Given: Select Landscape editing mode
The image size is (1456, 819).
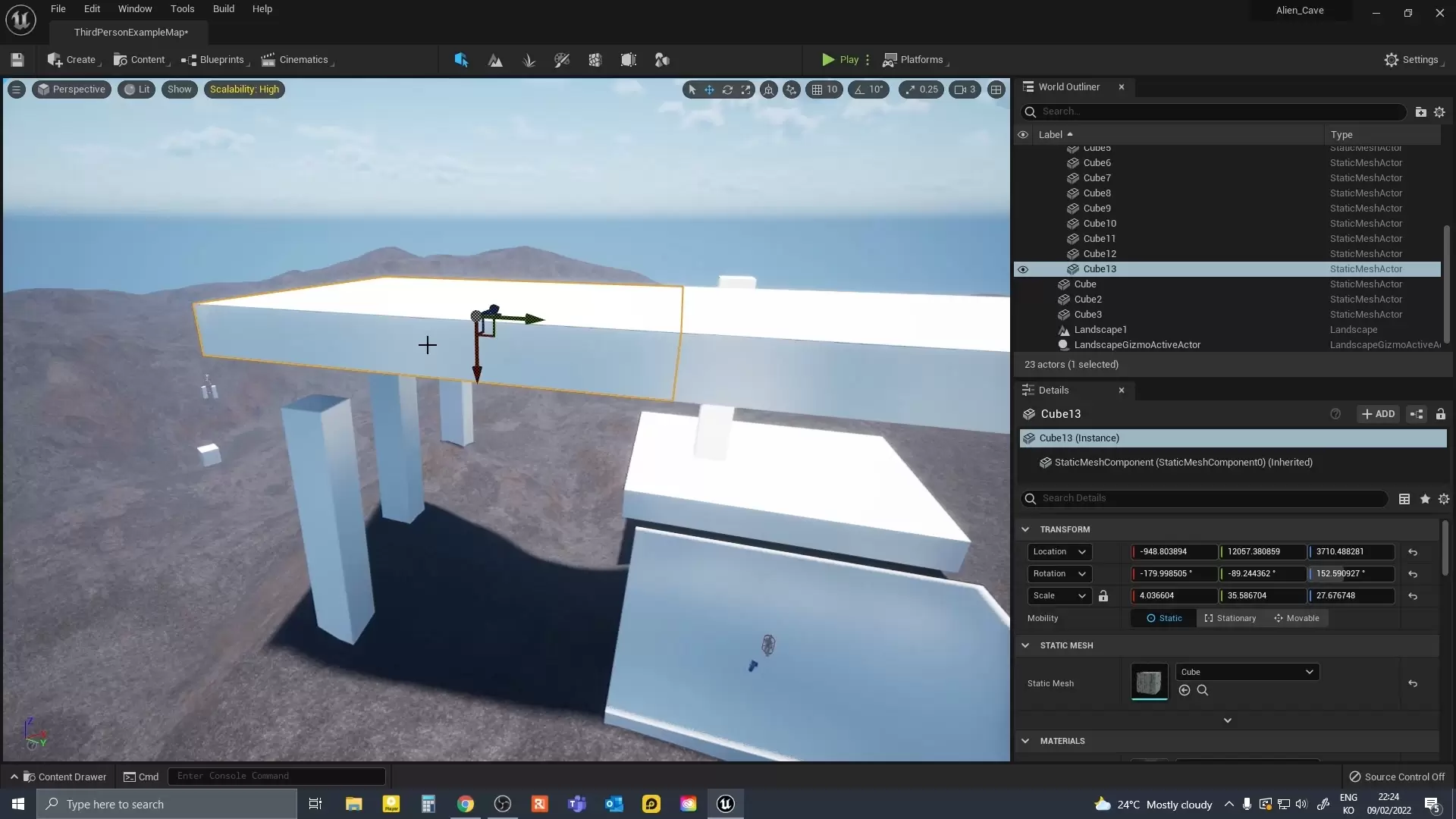Looking at the screenshot, I should (x=495, y=60).
